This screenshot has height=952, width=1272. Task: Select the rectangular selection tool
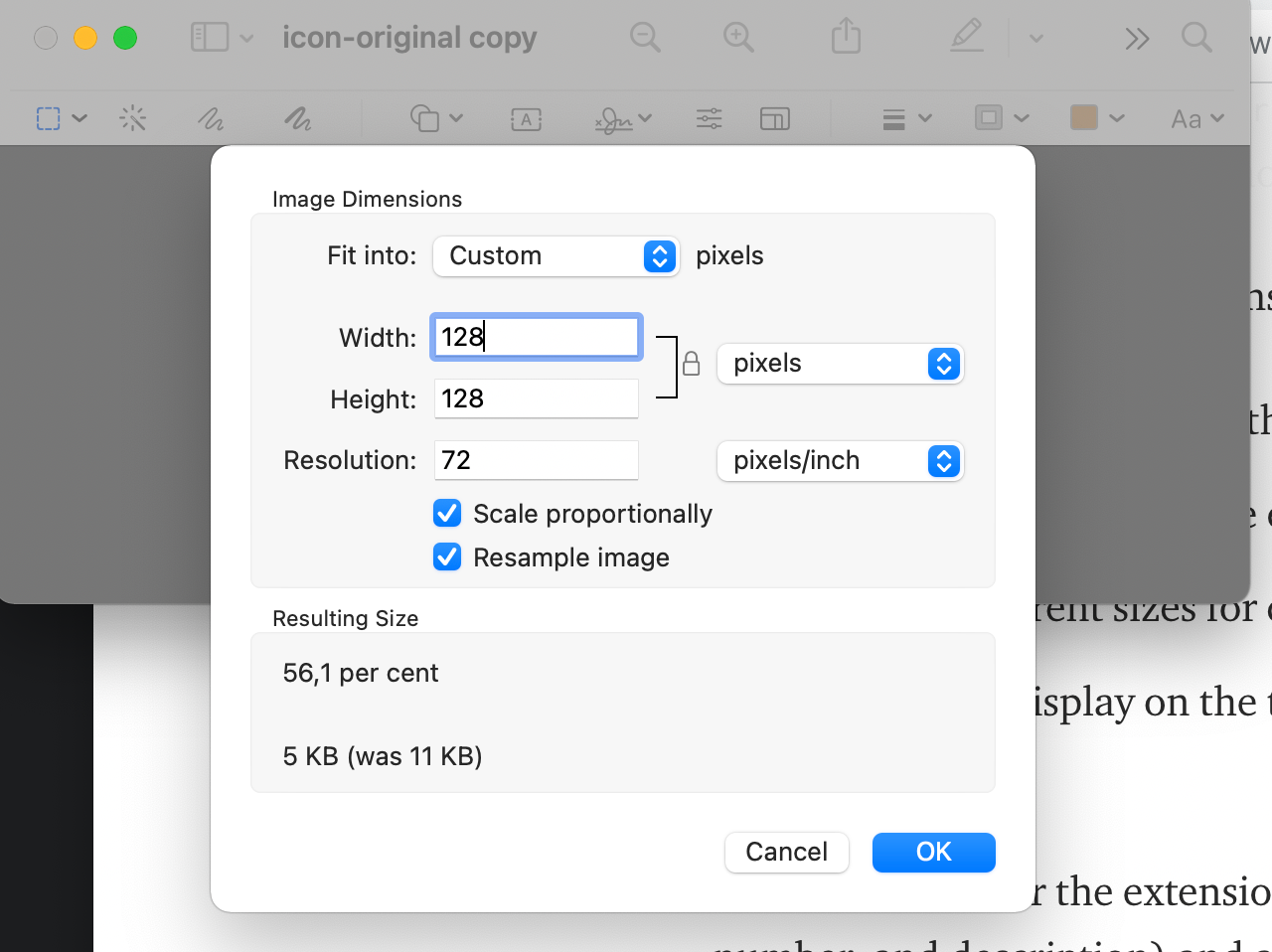pyautogui.click(x=48, y=118)
